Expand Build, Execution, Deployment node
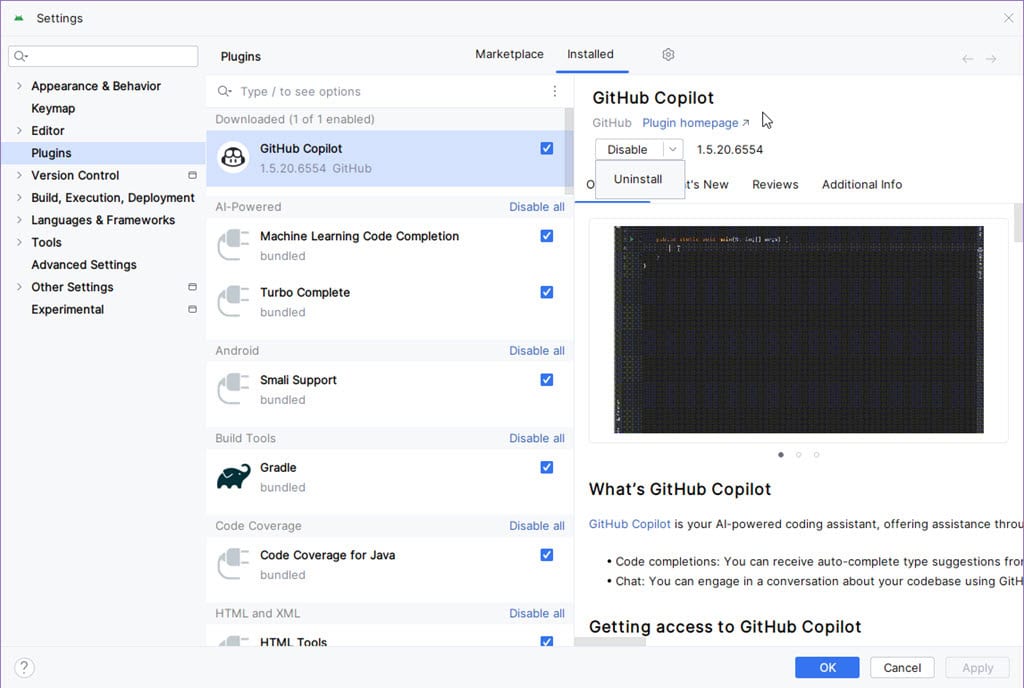This screenshot has width=1024, height=688. [x=19, y=197]
